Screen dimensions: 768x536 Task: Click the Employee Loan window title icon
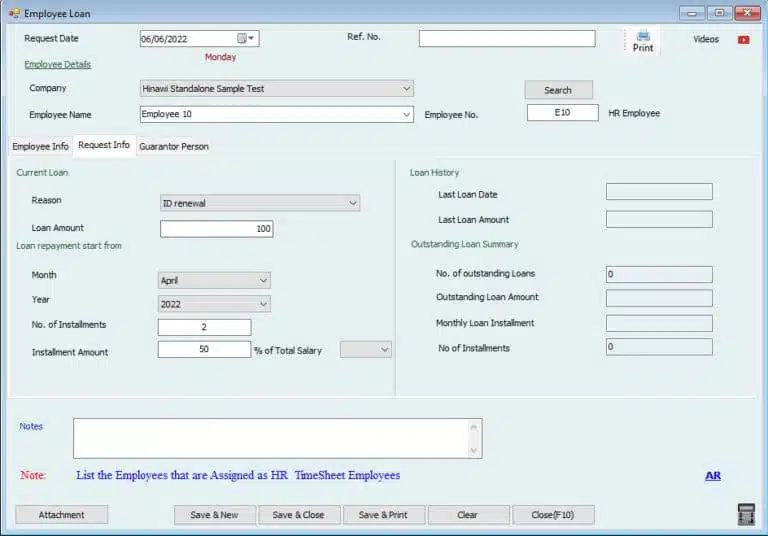(x=14, y=13)
